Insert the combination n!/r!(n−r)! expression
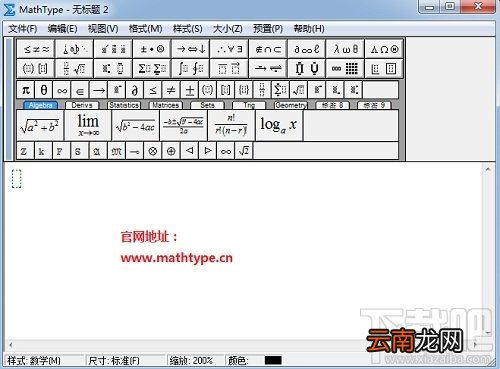 [x=231, y=125]
